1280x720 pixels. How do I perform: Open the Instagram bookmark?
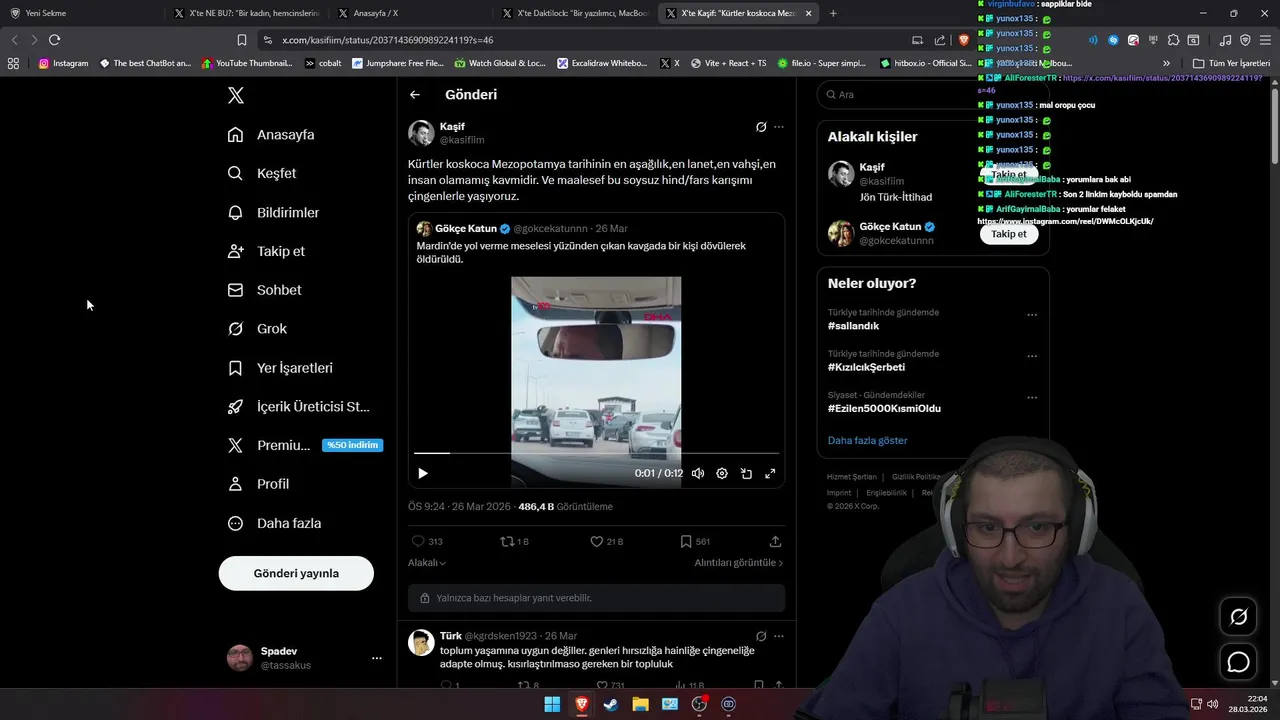click(x=63, y=63)
